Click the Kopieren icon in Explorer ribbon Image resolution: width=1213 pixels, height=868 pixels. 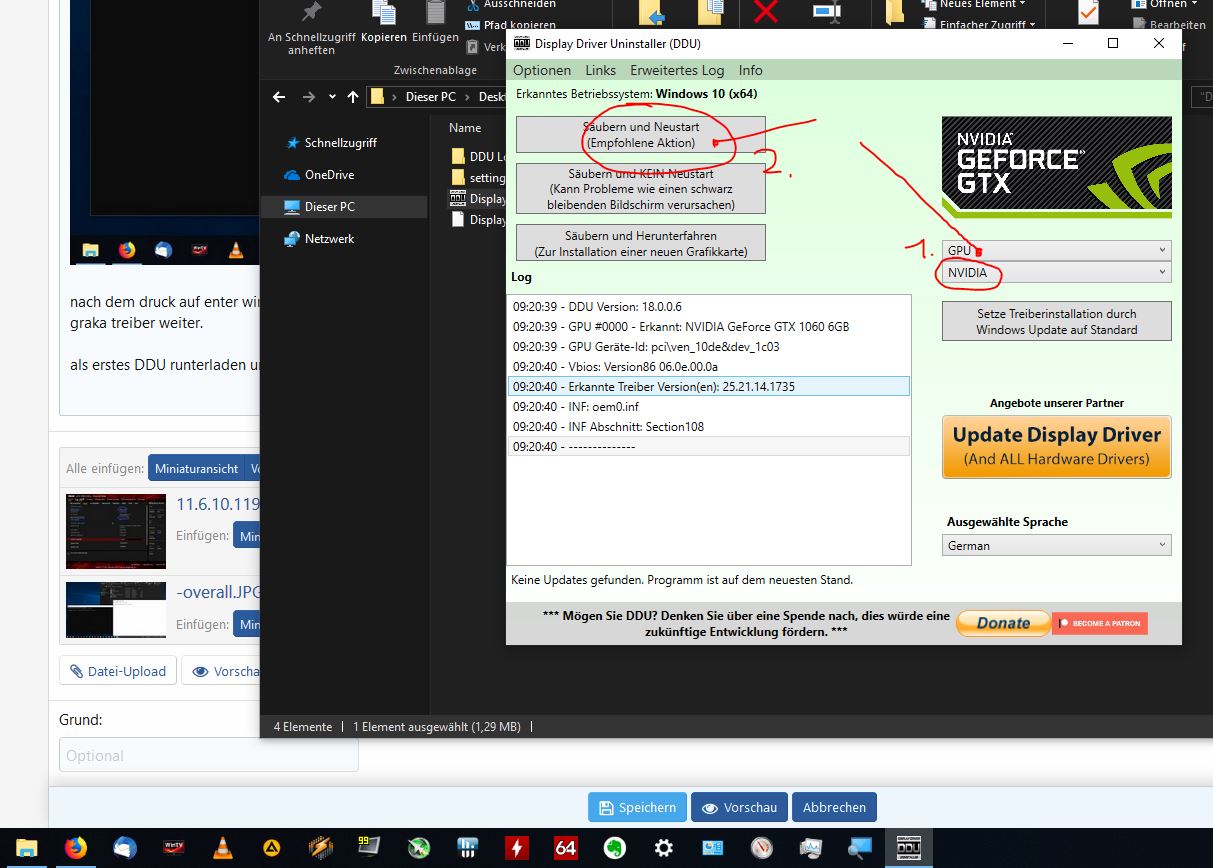click(384, 12)
